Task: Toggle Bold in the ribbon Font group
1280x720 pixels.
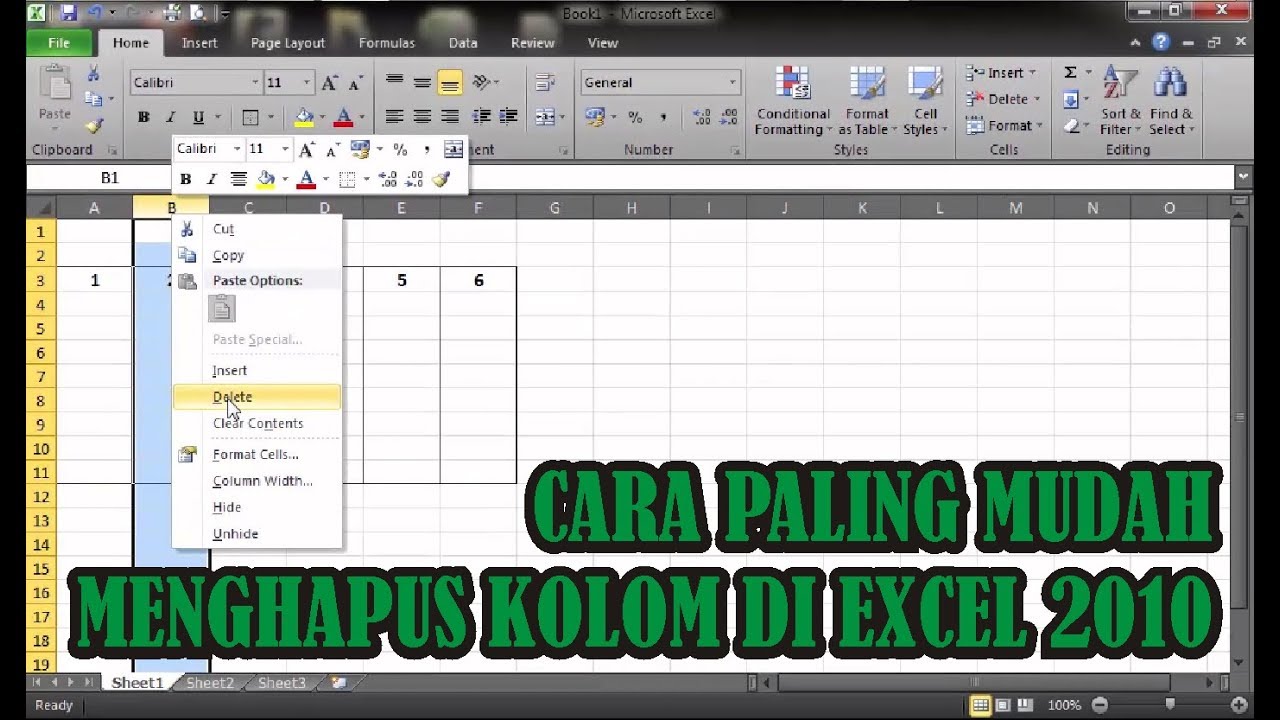Action: (x=143, y=117)
